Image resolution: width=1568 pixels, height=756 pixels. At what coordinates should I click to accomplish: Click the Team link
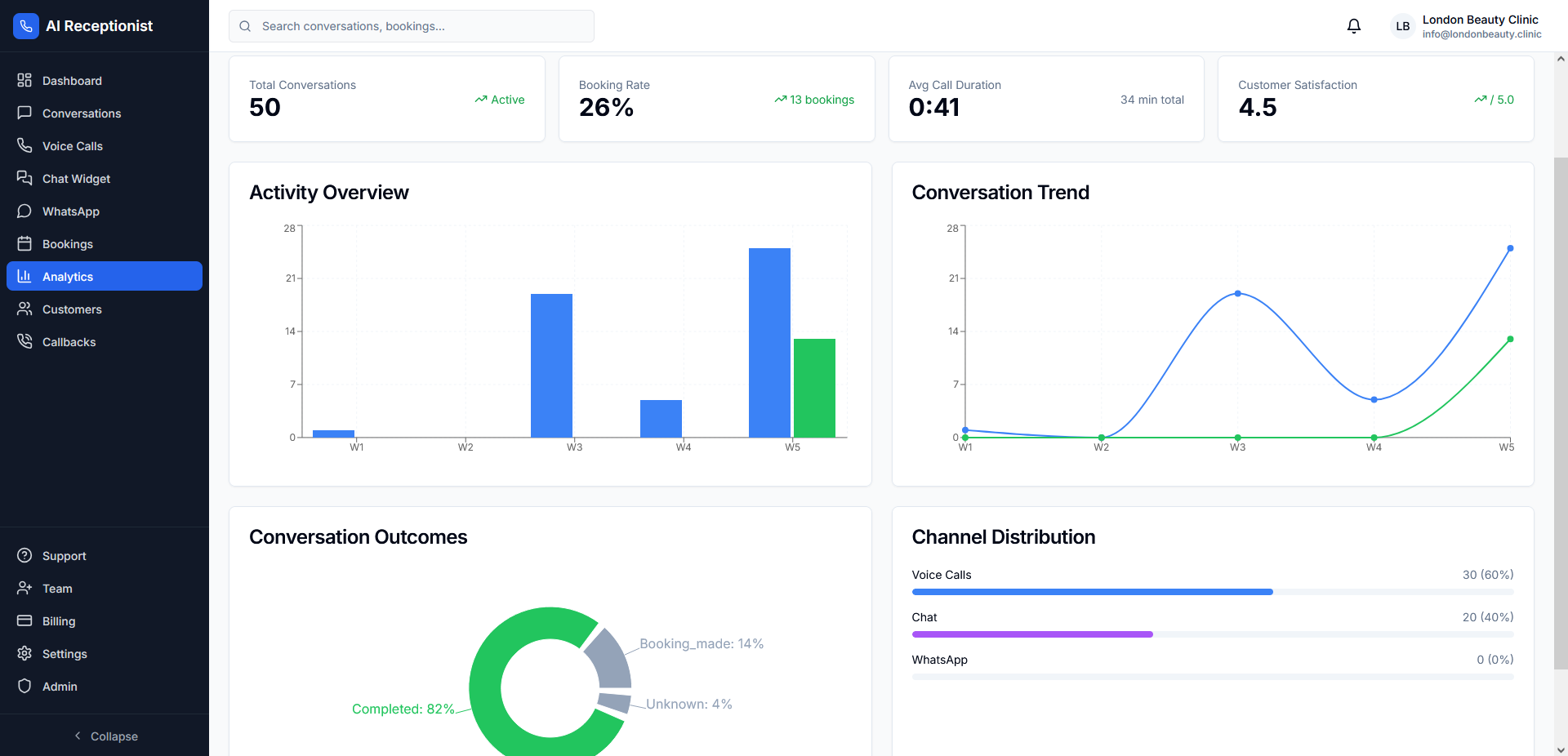56,588
